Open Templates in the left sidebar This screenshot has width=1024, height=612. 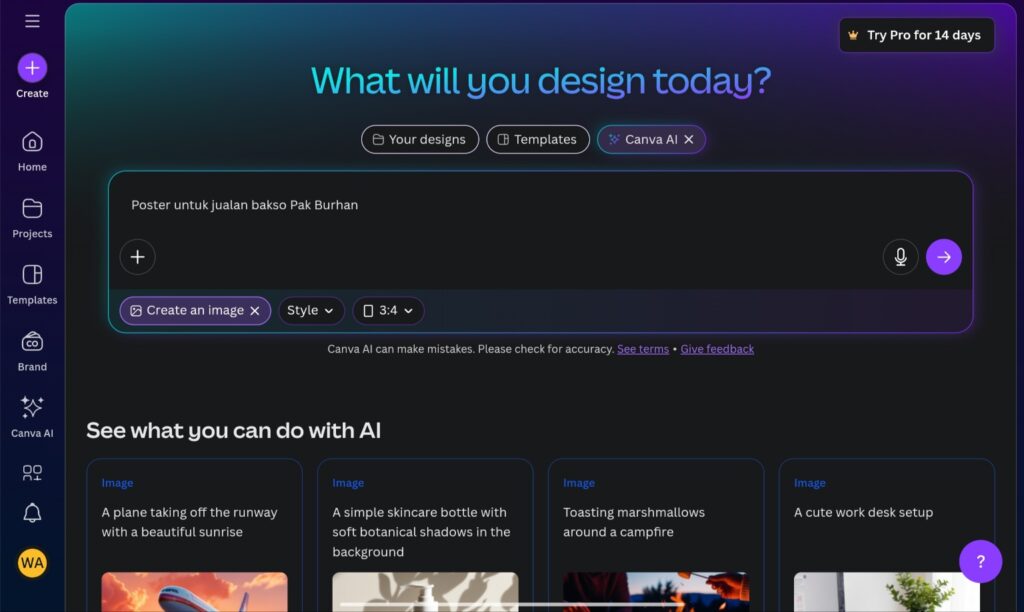tap(32, 285)
